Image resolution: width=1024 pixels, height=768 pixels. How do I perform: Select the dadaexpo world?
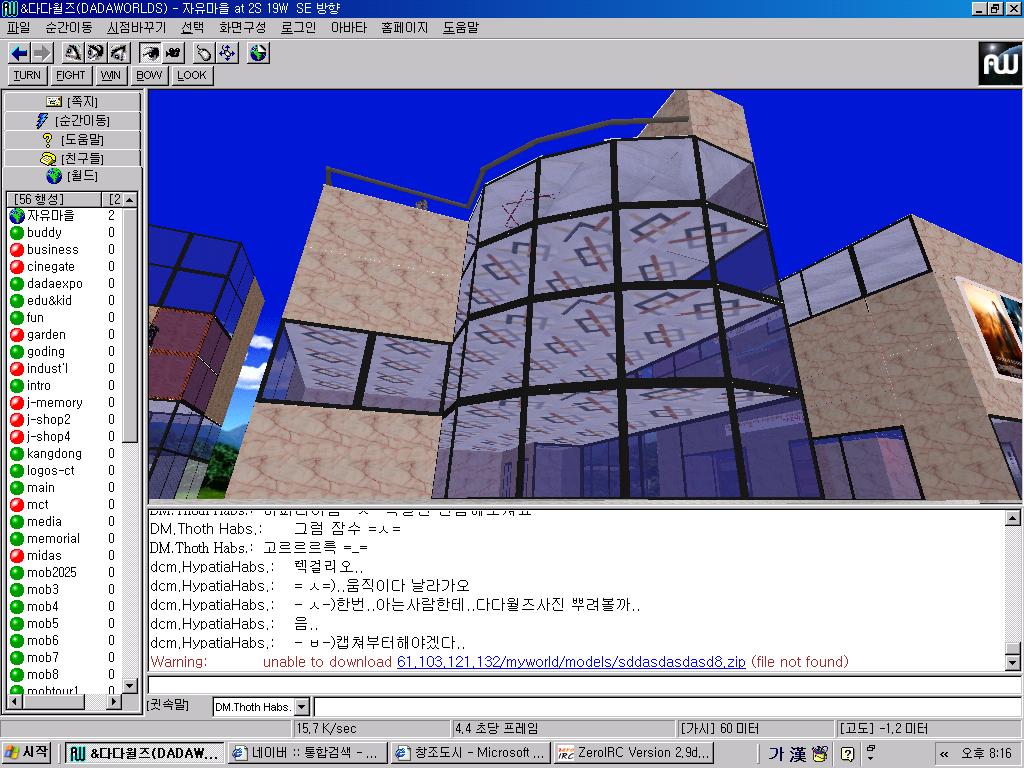[62, 283]
